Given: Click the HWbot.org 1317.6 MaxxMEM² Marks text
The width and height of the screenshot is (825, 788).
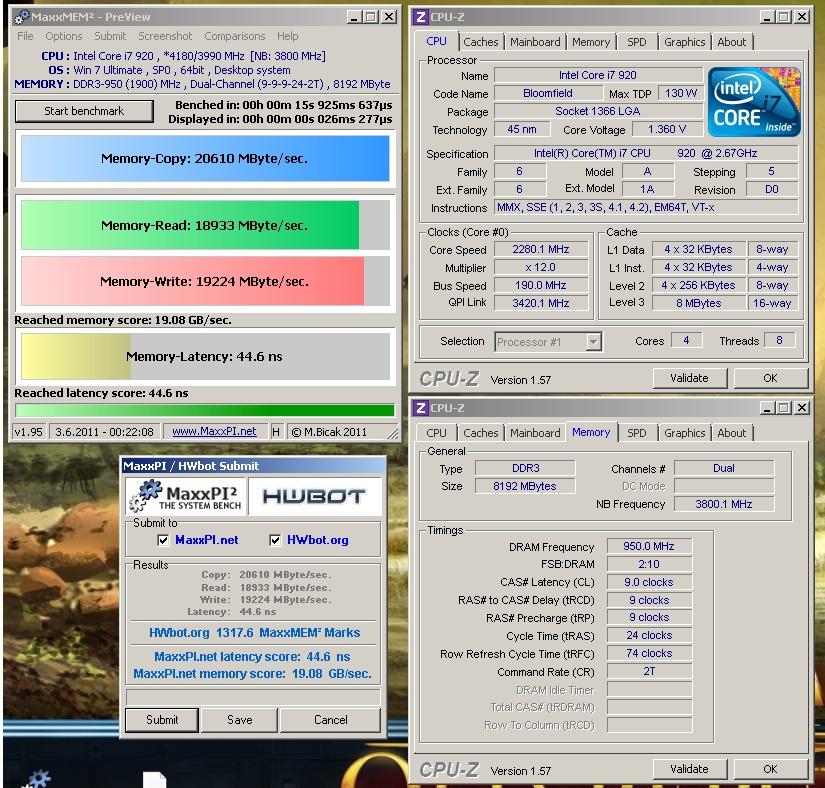Looking at the screenshot, I should [x=254, y=633].
